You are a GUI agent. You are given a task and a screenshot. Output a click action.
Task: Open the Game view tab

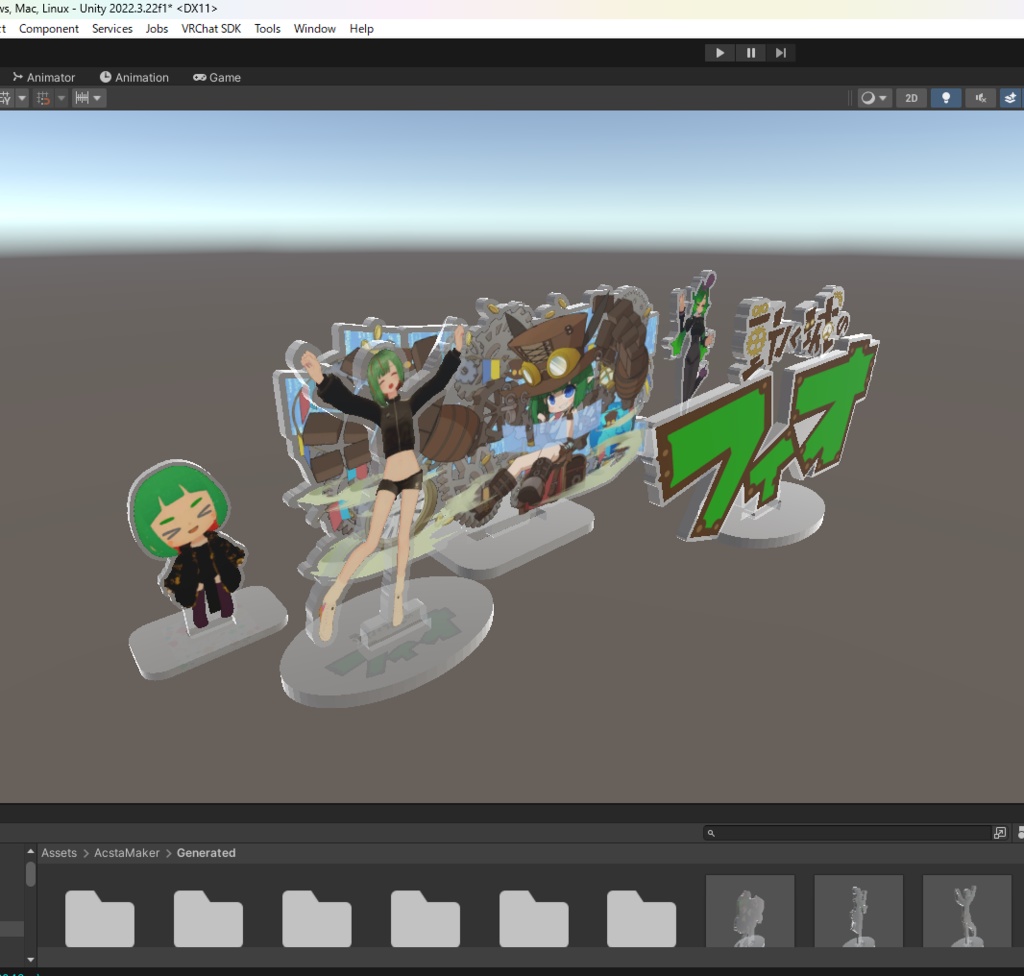point(217,77)
